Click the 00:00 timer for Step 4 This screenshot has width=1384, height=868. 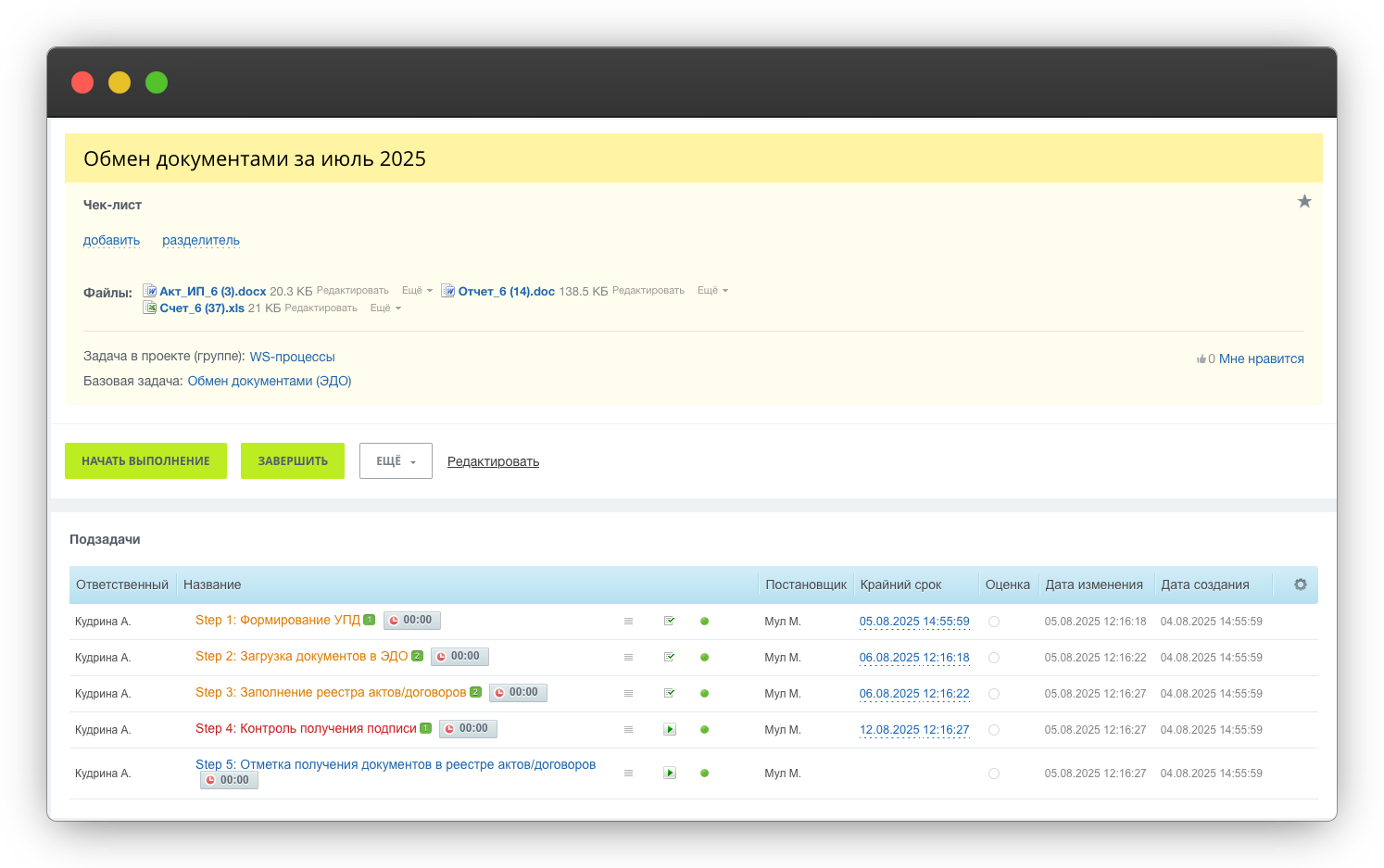click(x=468, y=729)
